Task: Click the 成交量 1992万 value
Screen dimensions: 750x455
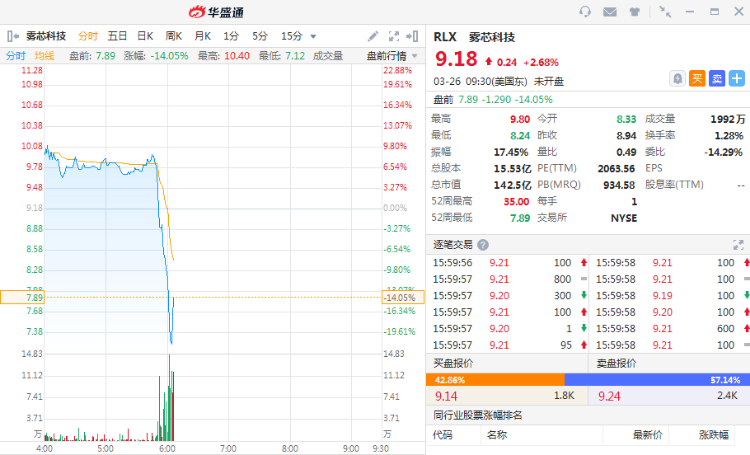Action: pos(728,119)
